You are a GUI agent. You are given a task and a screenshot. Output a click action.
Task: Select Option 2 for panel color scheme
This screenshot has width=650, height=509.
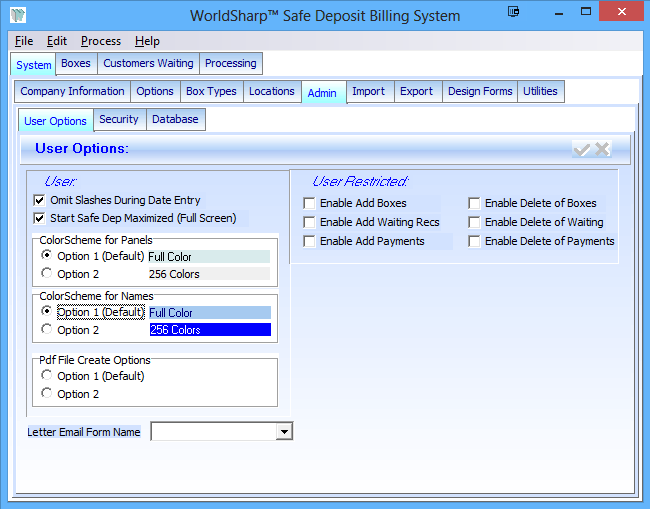(47, 274)
